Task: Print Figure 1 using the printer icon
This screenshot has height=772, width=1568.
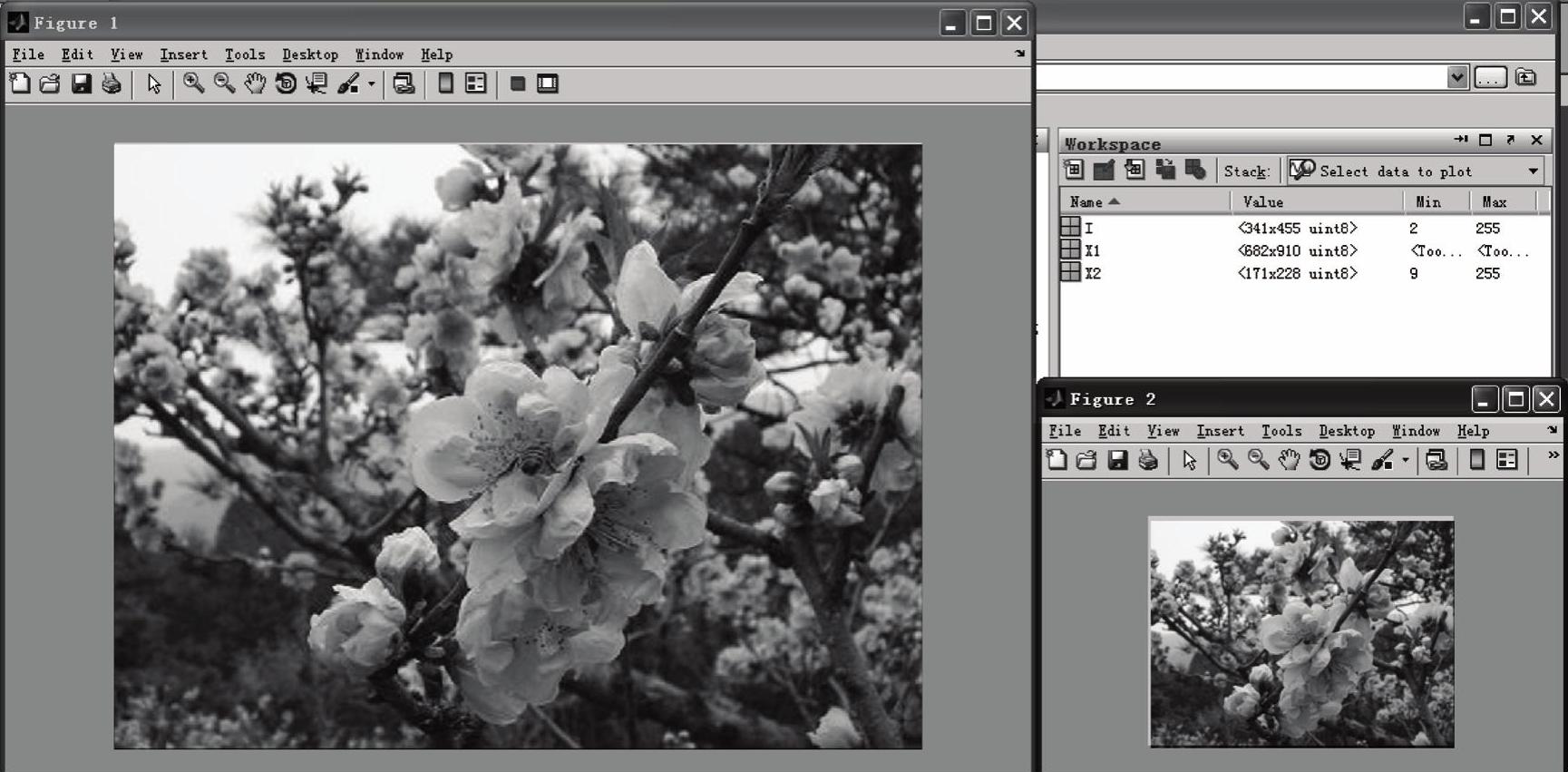Action: click(112, 84)
